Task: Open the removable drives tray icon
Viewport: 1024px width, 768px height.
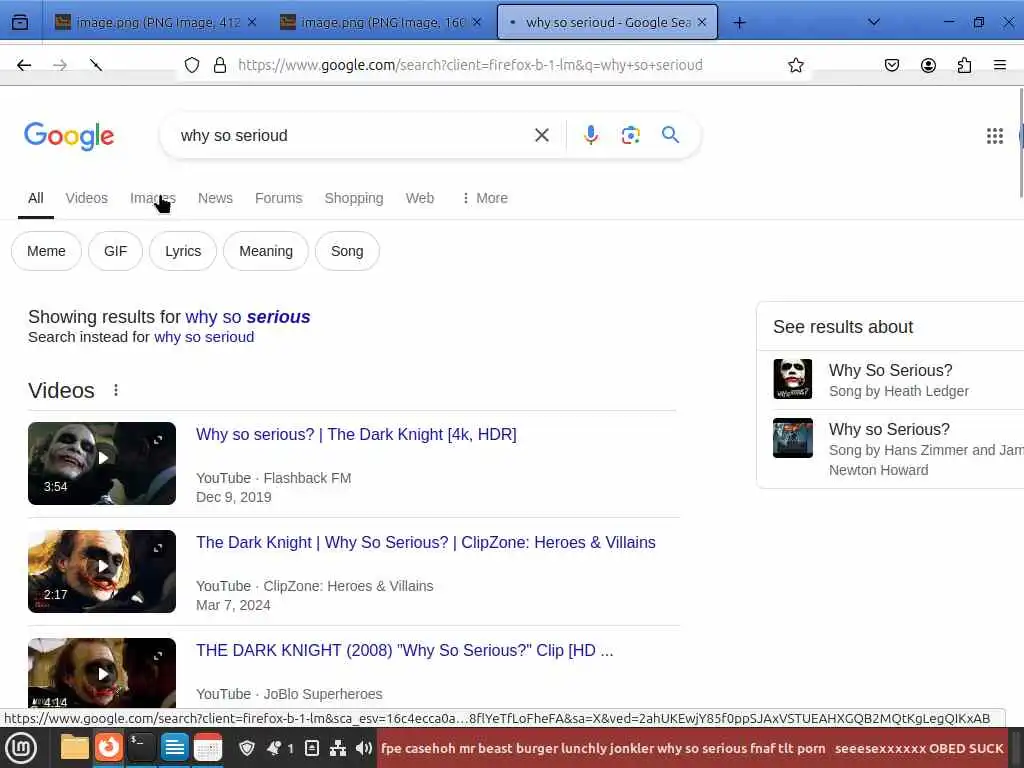Action: [312, 748]
